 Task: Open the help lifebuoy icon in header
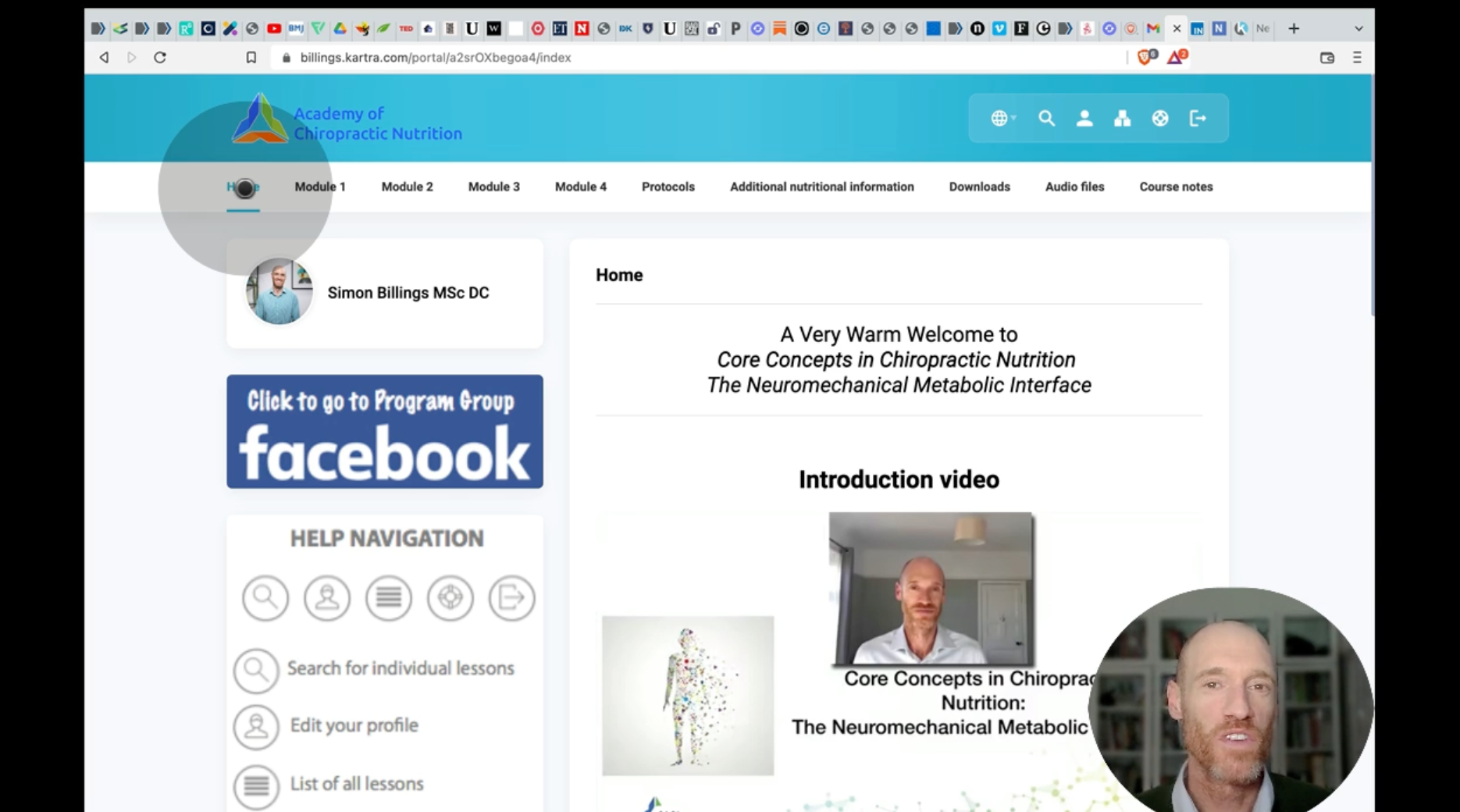[1160, 119]
